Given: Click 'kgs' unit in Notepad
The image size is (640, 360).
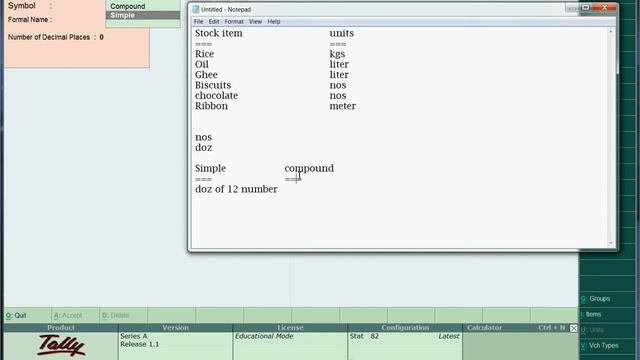Looking at the screenshot, I should click(337, 54).
